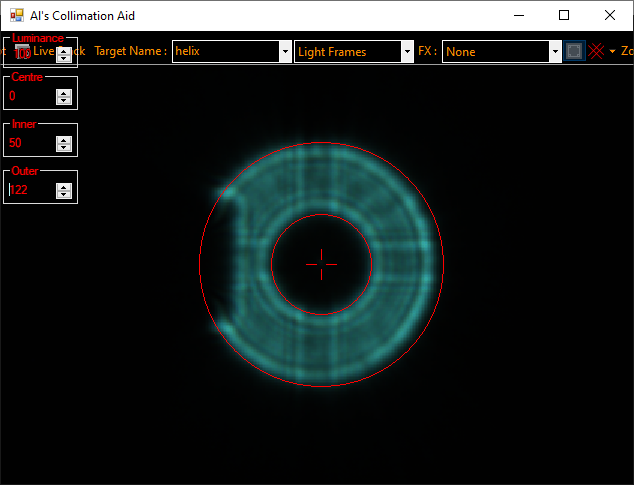634x485 pixels.
Task: Click the helix target name text field
Action: click(225, 51)
